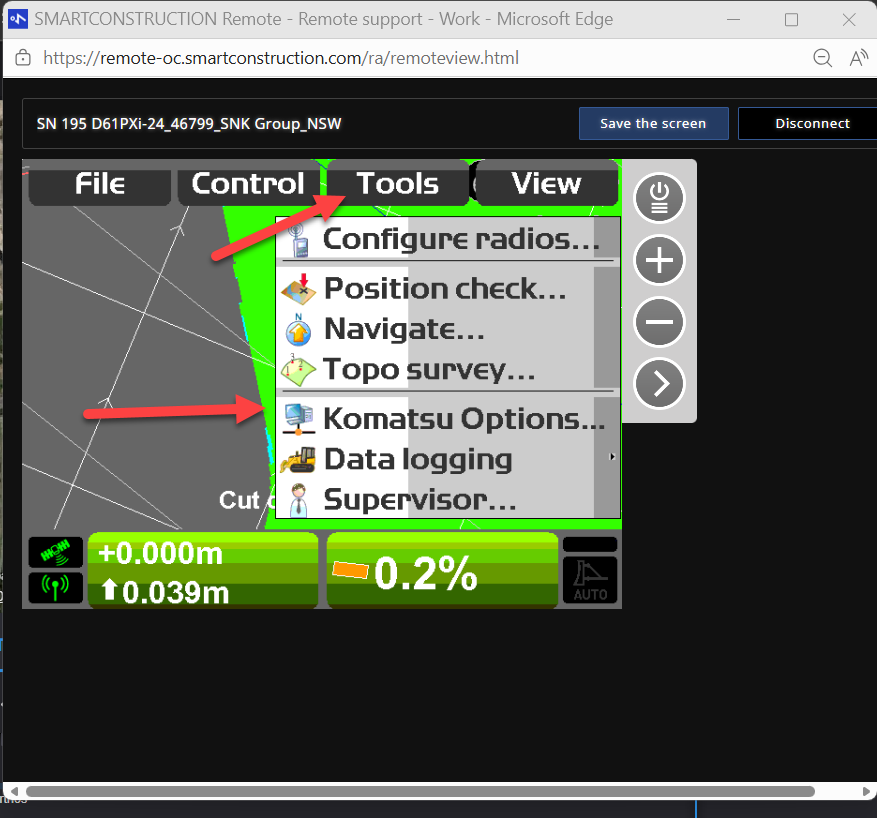
Task: Click the SN 195 D61PXi-24 machine name
Action: 188,124
